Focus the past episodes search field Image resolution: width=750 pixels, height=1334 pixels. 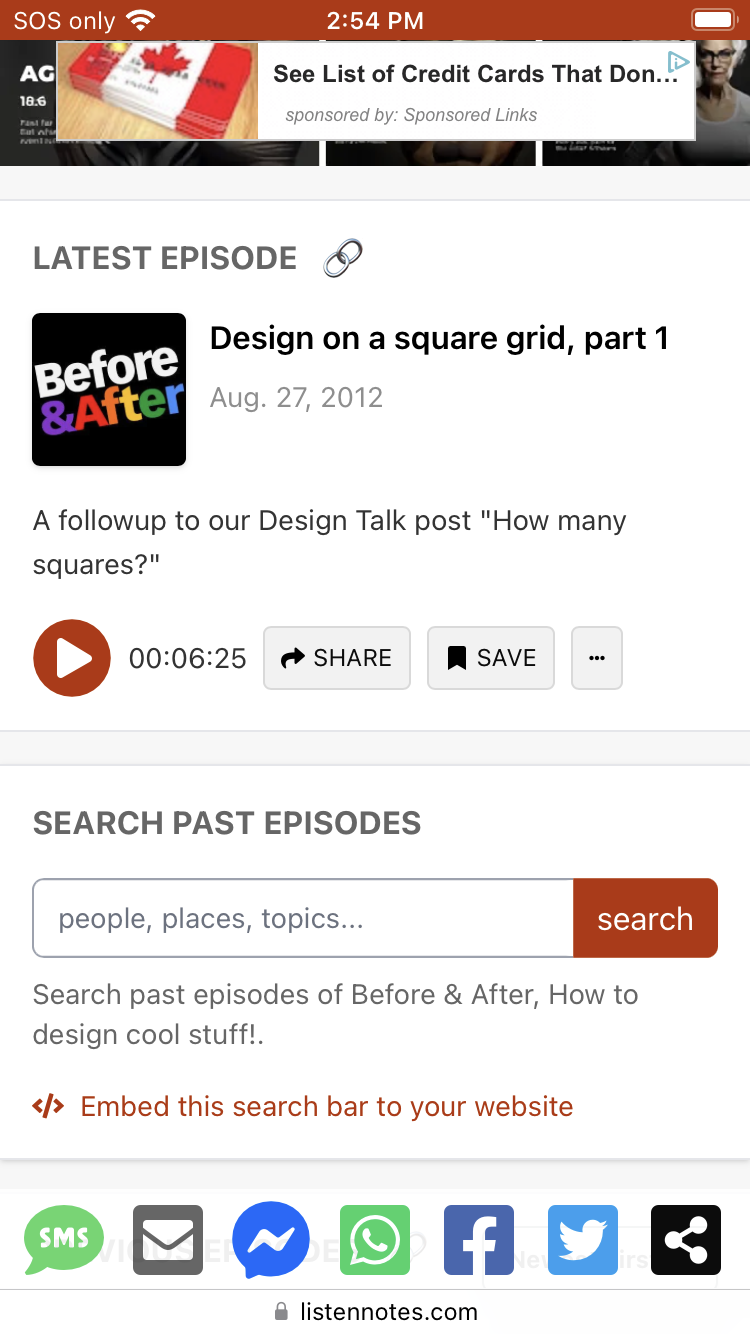[x=303, y=918]
